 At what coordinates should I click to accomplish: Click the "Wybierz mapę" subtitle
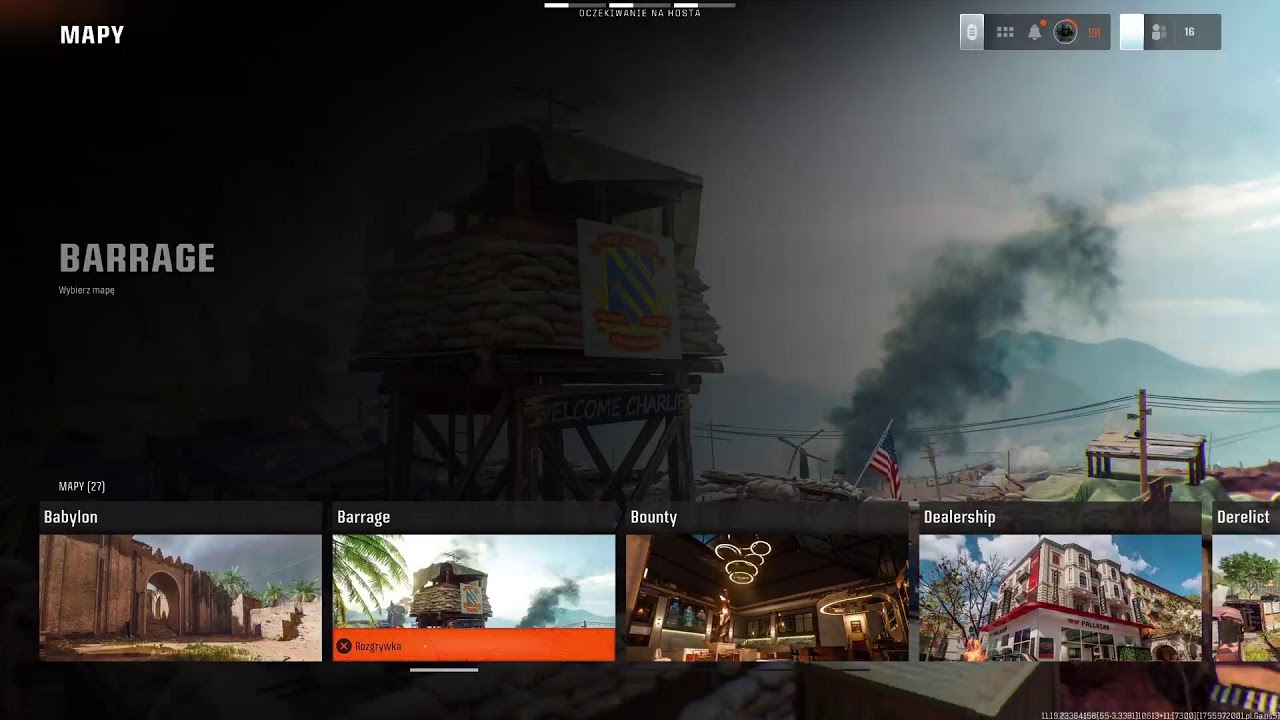click(87, 290)
